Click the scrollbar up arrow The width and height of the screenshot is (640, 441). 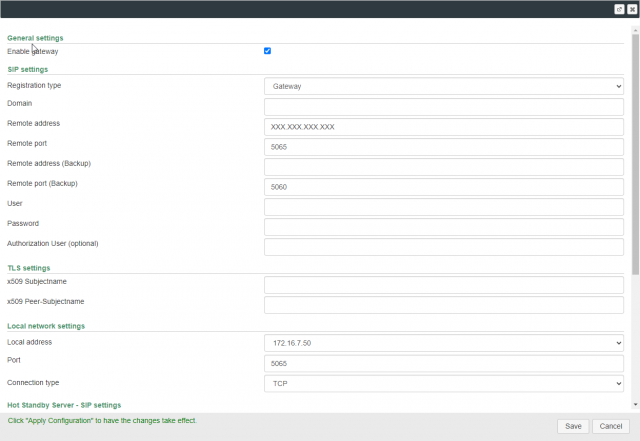635,30
